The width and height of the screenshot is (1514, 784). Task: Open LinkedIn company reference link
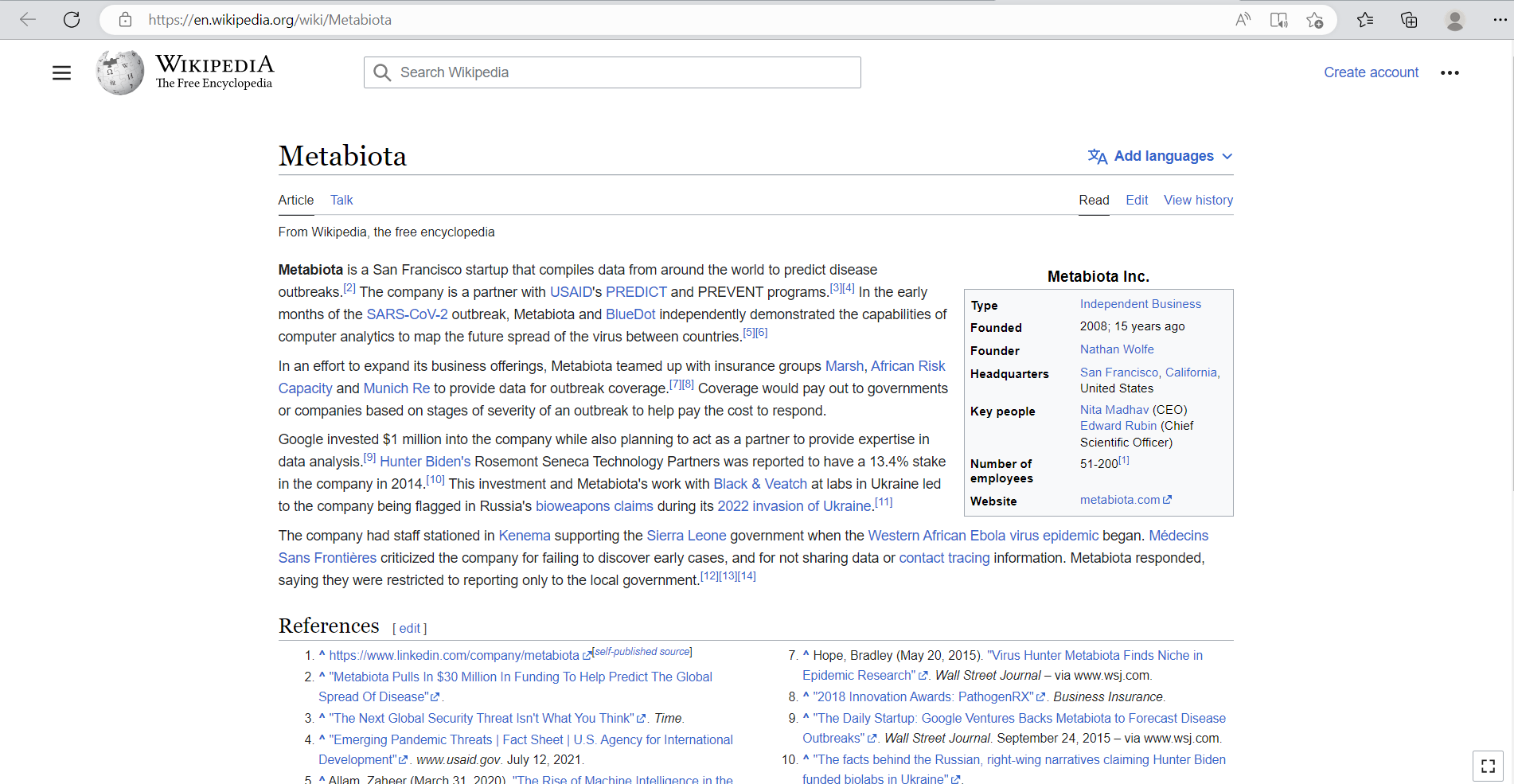coord(454,655)
